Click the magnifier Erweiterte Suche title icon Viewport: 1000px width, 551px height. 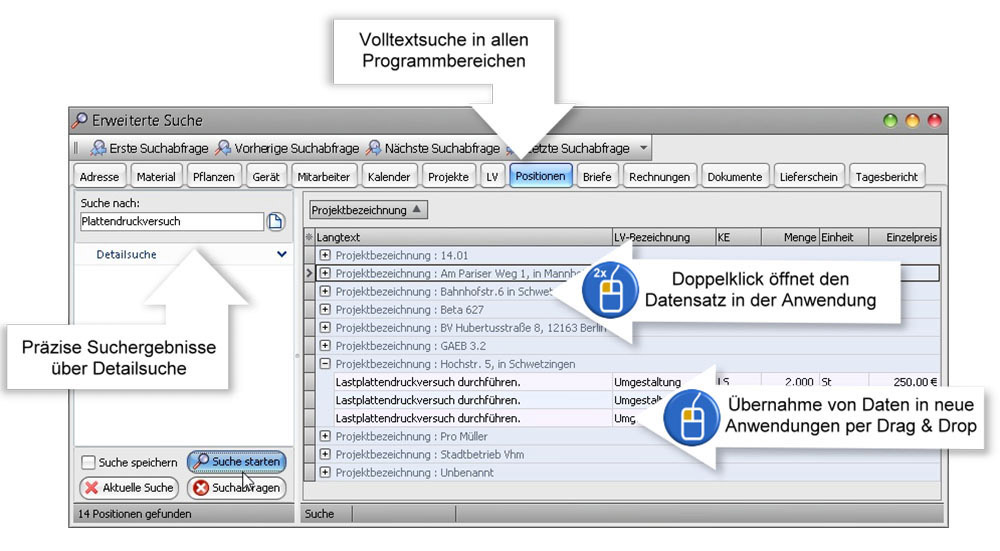click(79, 120)
